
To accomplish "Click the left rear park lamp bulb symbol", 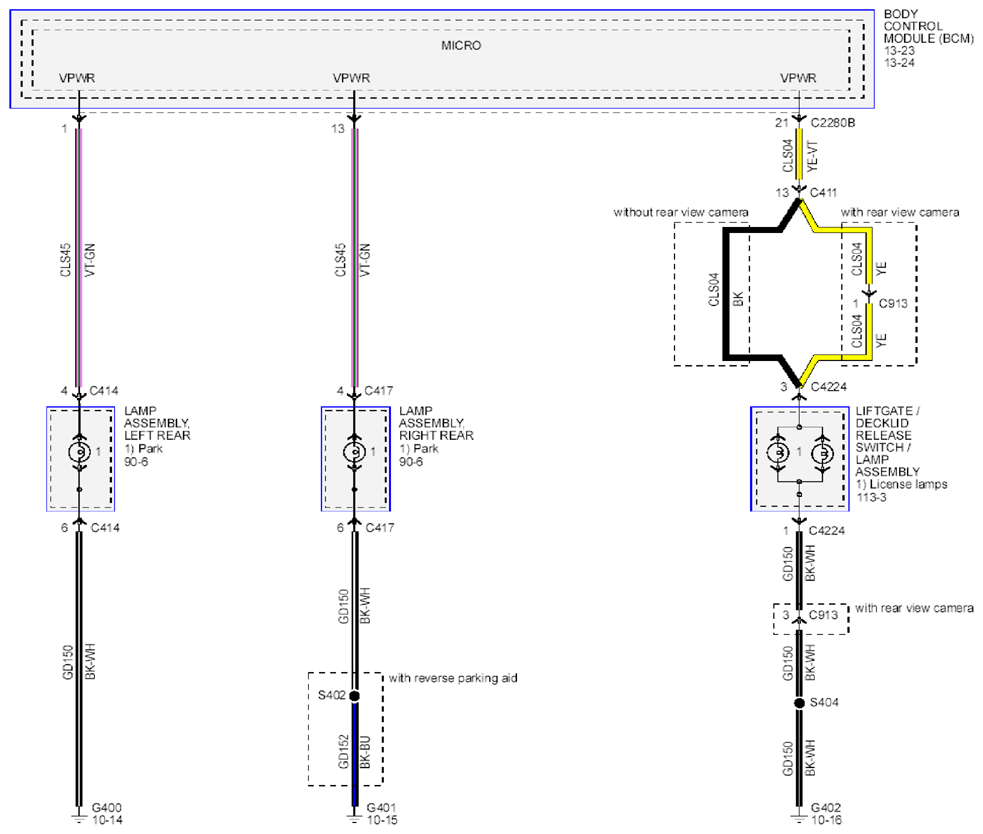I will tap(79, 451).
